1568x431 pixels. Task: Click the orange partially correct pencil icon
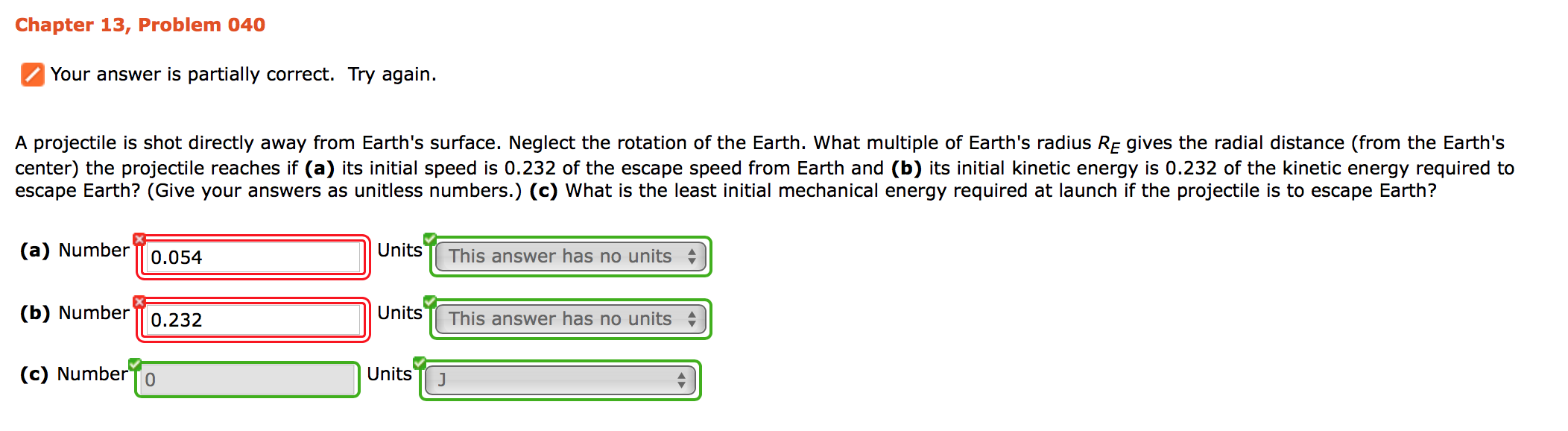32,75
